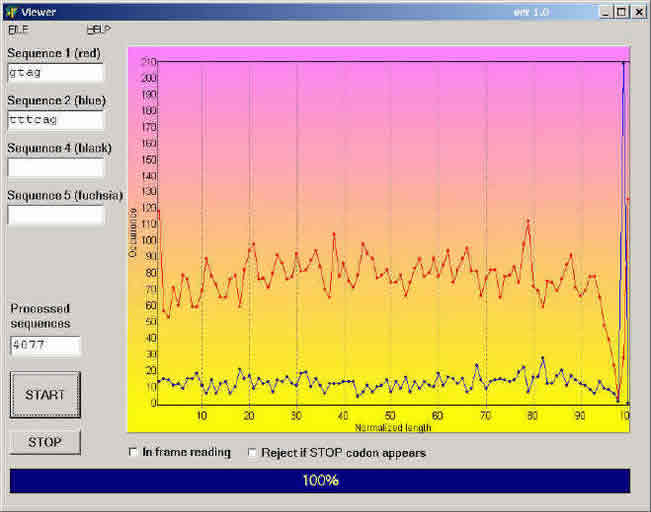651x512 pixels.
Task: Click the 'Occurrence' y-axis label
Action: (x=132, y=233)
